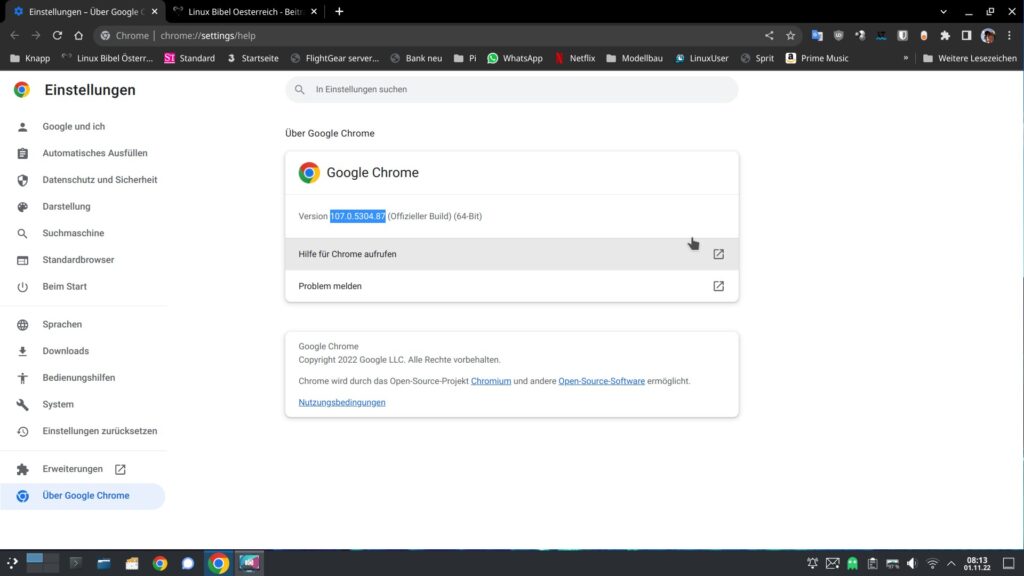Open the Pi bookmark folder

(x=465, y=58)
